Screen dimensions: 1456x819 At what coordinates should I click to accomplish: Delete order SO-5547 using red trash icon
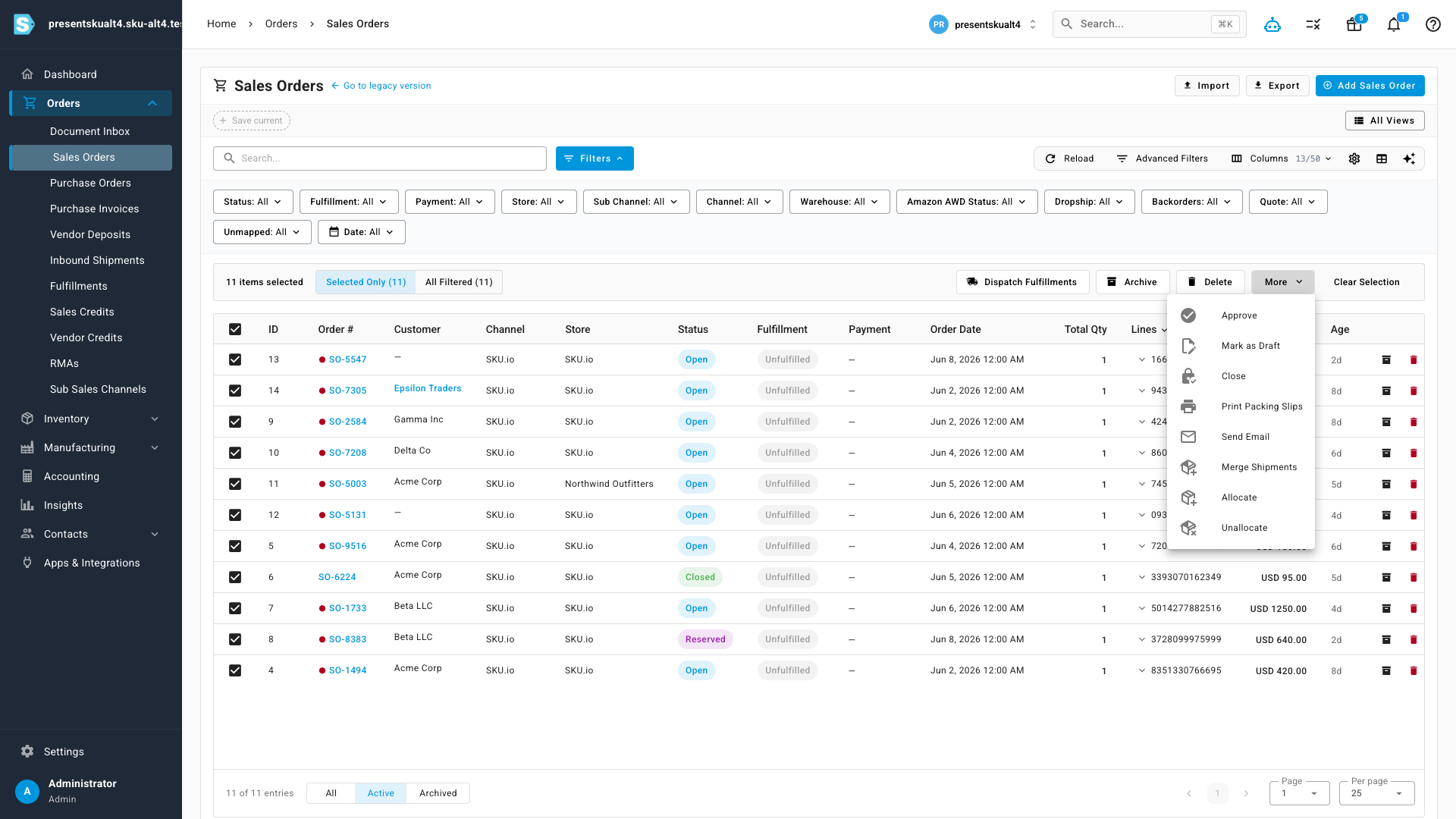[x=1414, y=359]
